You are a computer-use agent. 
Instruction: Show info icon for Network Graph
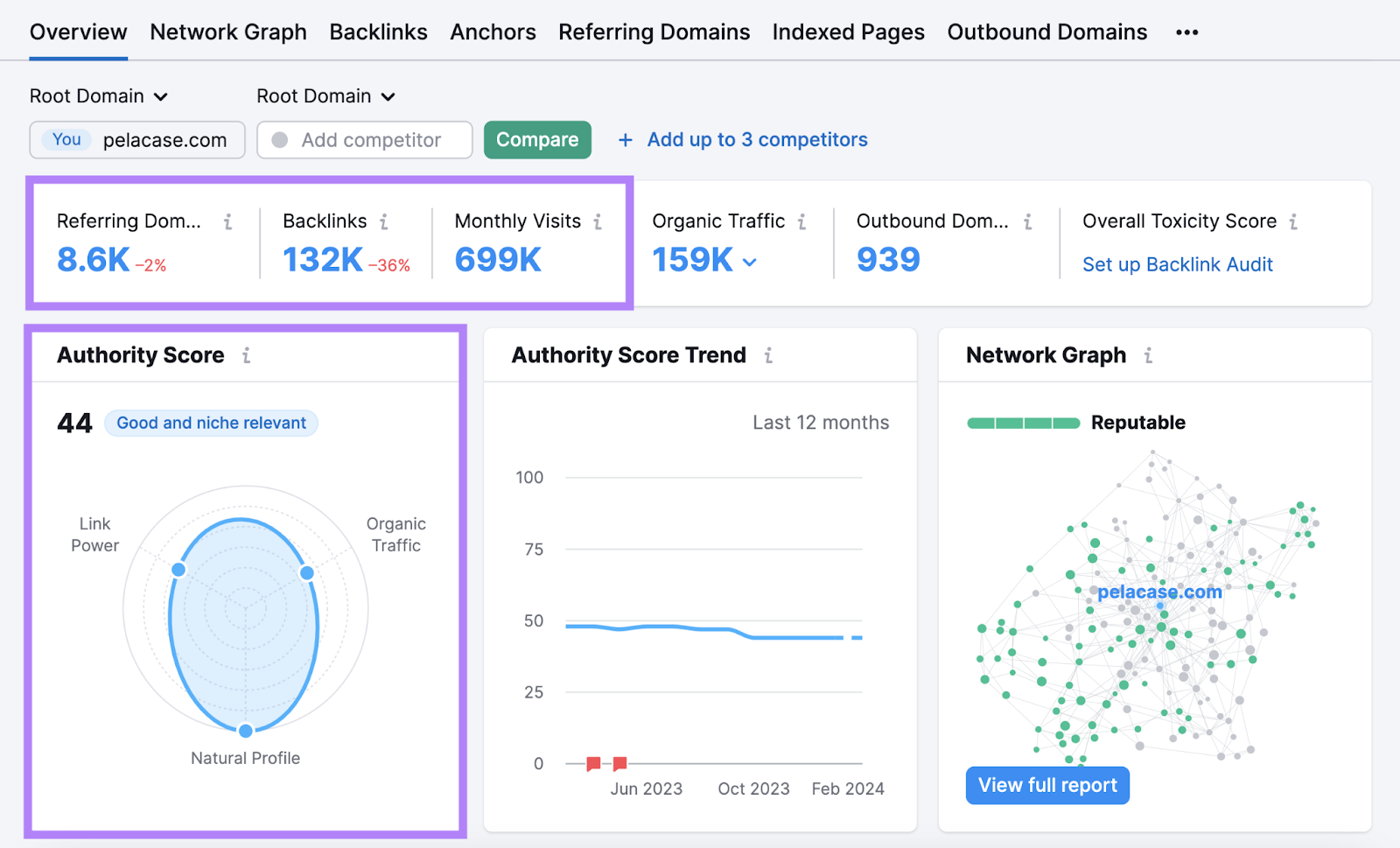[x=1148, y=355]
